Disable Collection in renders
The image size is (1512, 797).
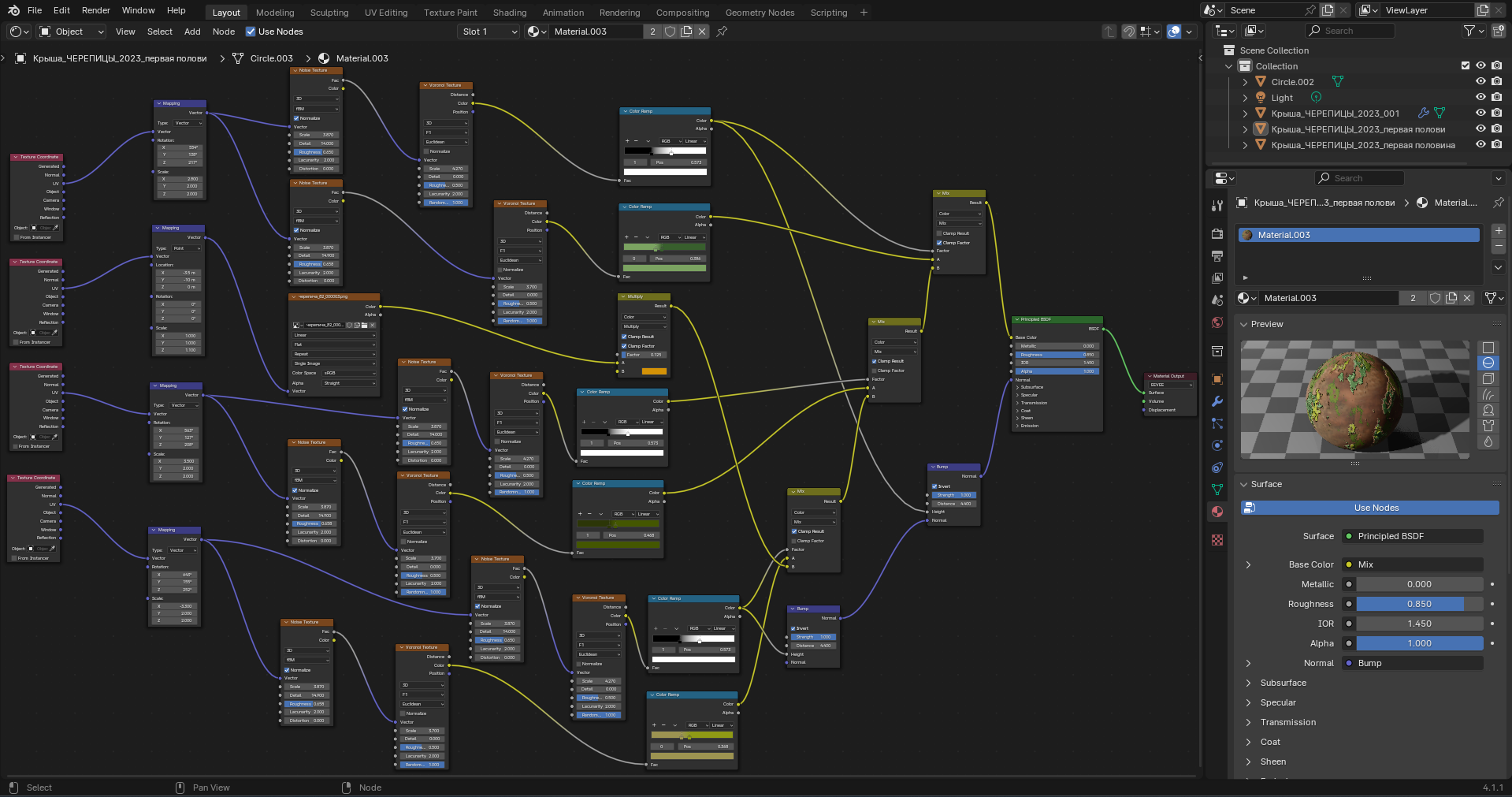[x=1496, y=66]
